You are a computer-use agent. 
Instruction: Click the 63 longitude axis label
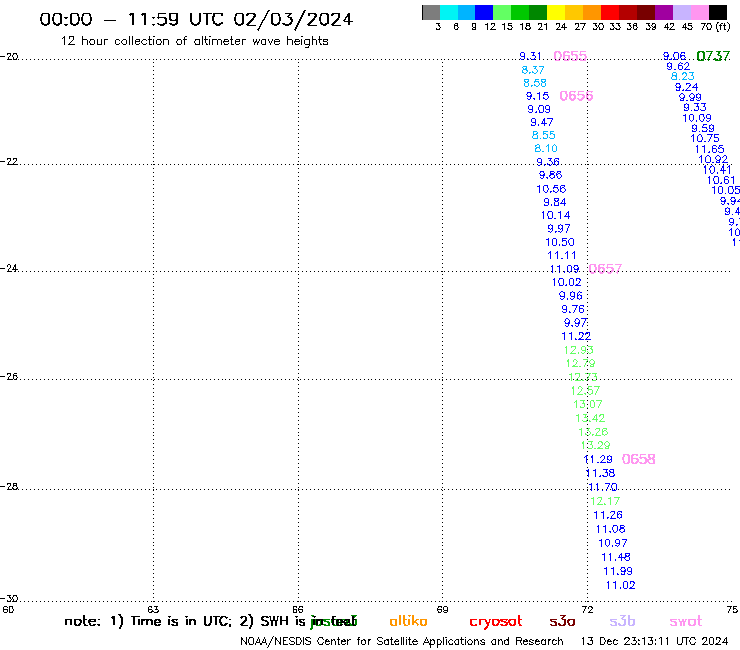[x=153, y=610]
